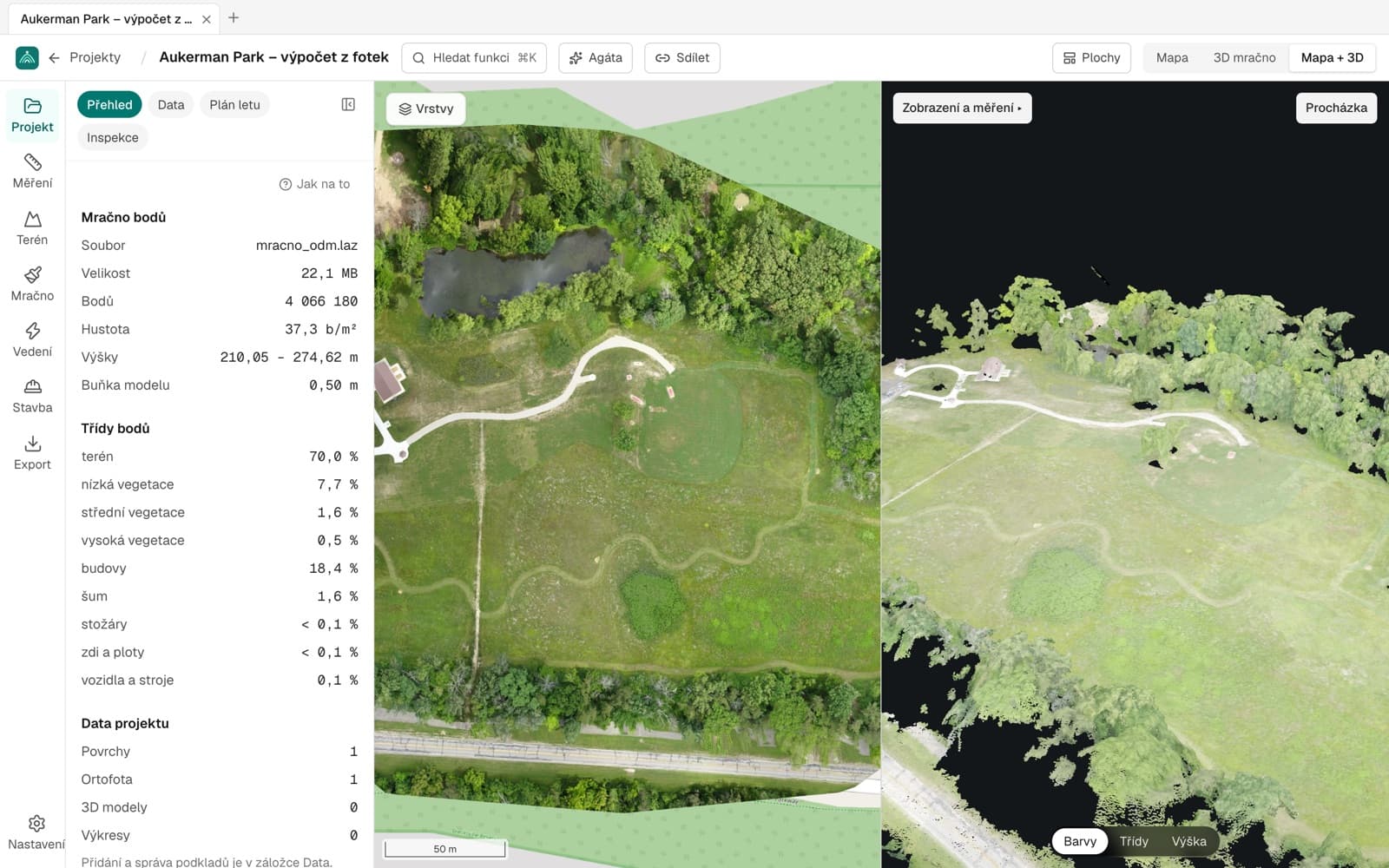Open Nastavení settings

tap(36, 832)
